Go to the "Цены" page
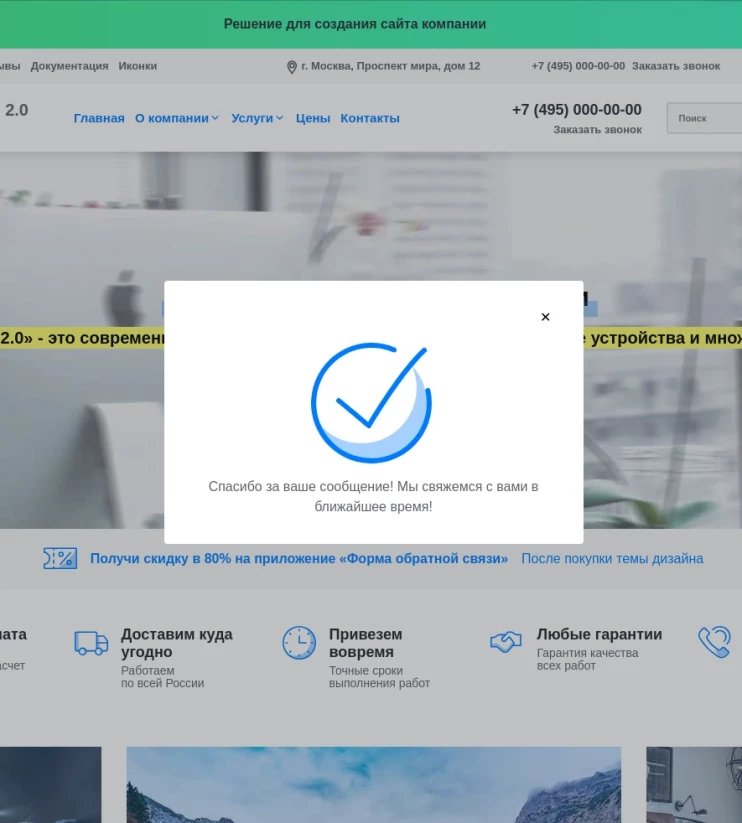The height and width of the screenshot is (823, 742). pyautogui.click(x=313, y=118)
